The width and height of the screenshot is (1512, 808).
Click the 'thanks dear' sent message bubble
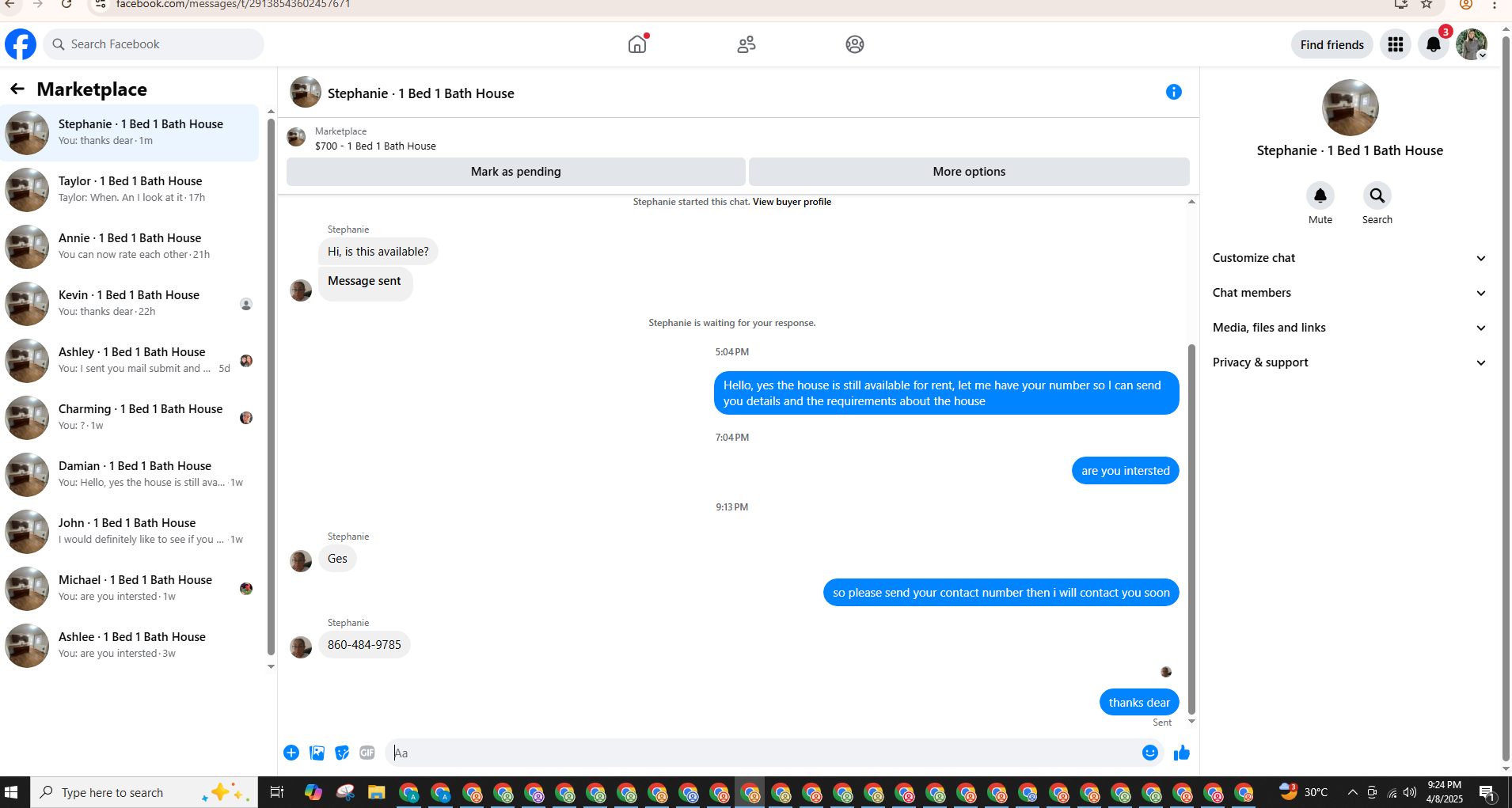1139,703
